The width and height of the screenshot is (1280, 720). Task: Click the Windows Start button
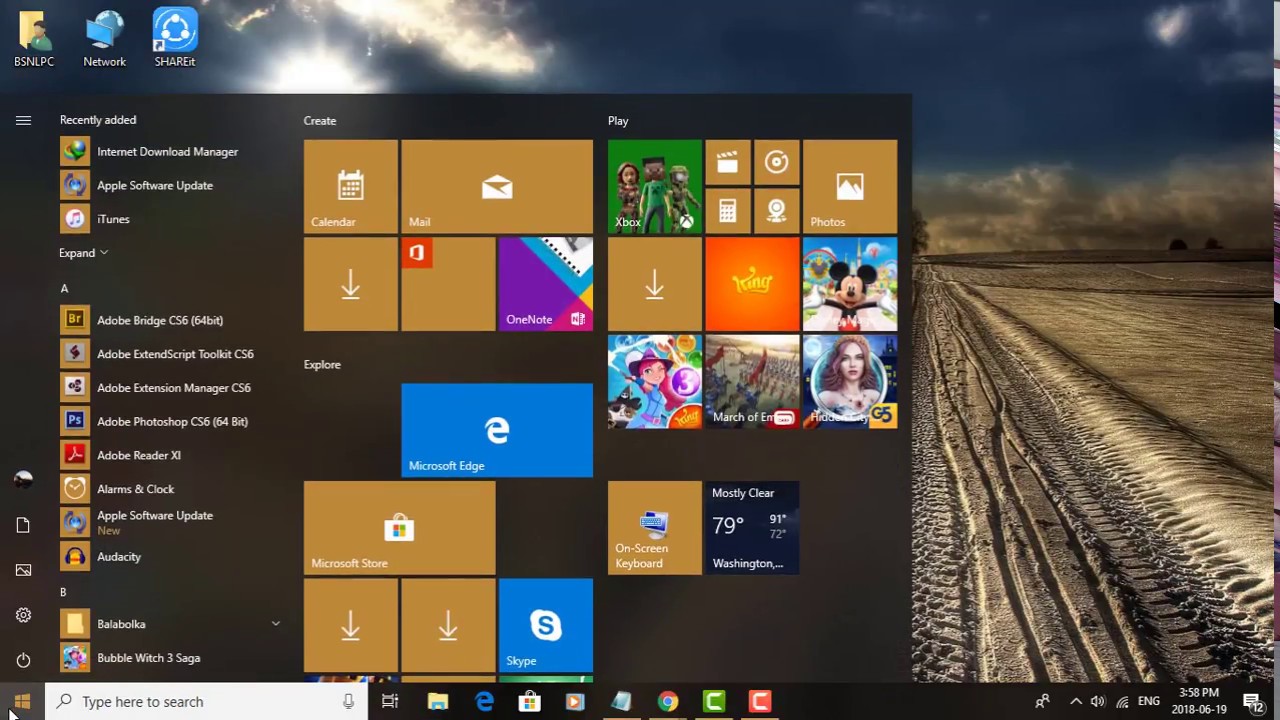coord(23,702)
